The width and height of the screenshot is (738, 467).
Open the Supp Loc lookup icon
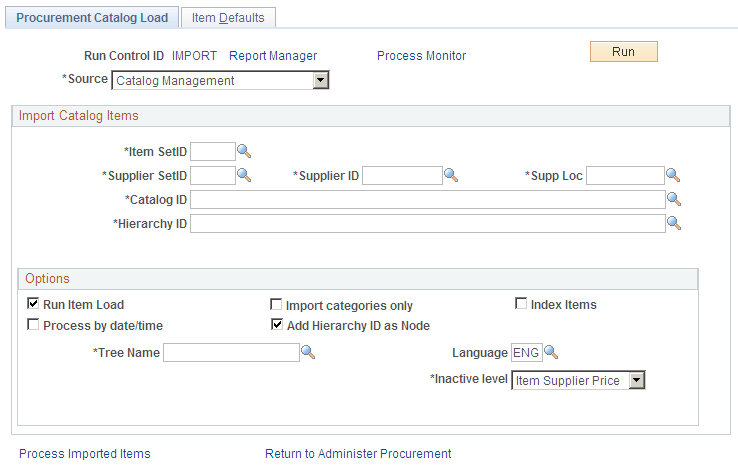(x=673, y=175)
